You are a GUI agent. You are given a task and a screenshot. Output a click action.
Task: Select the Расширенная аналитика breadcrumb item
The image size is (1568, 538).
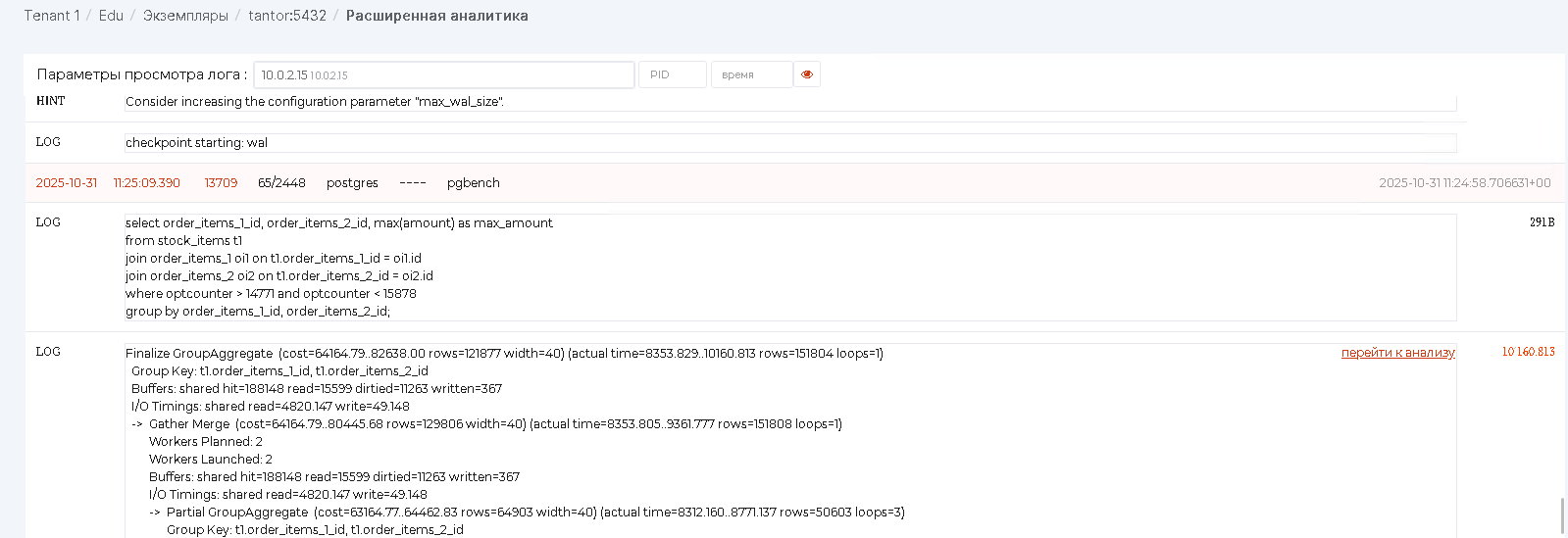[x=436, y=16]
